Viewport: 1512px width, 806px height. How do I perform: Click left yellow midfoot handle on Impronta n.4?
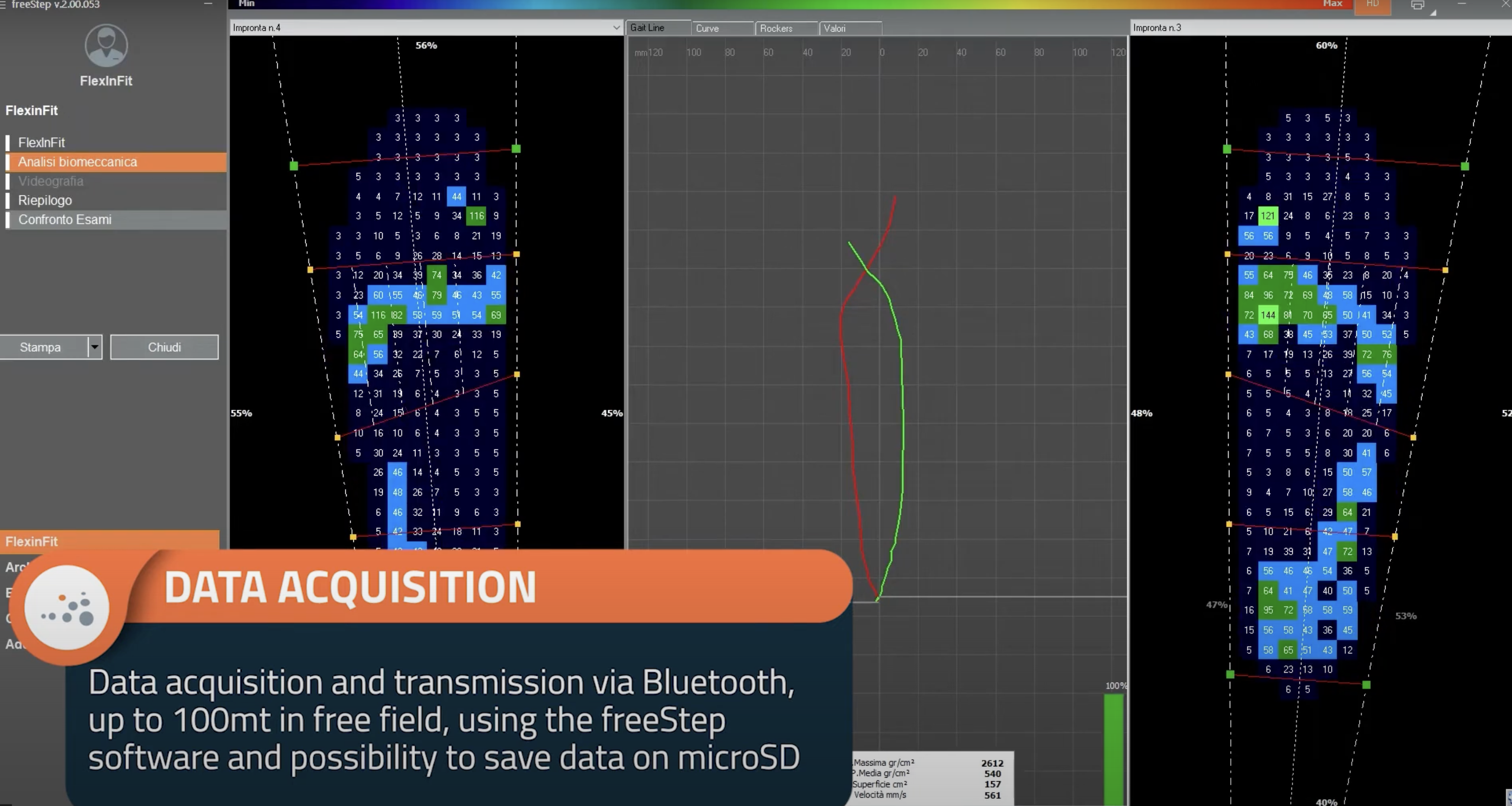[x=338, y=437]
